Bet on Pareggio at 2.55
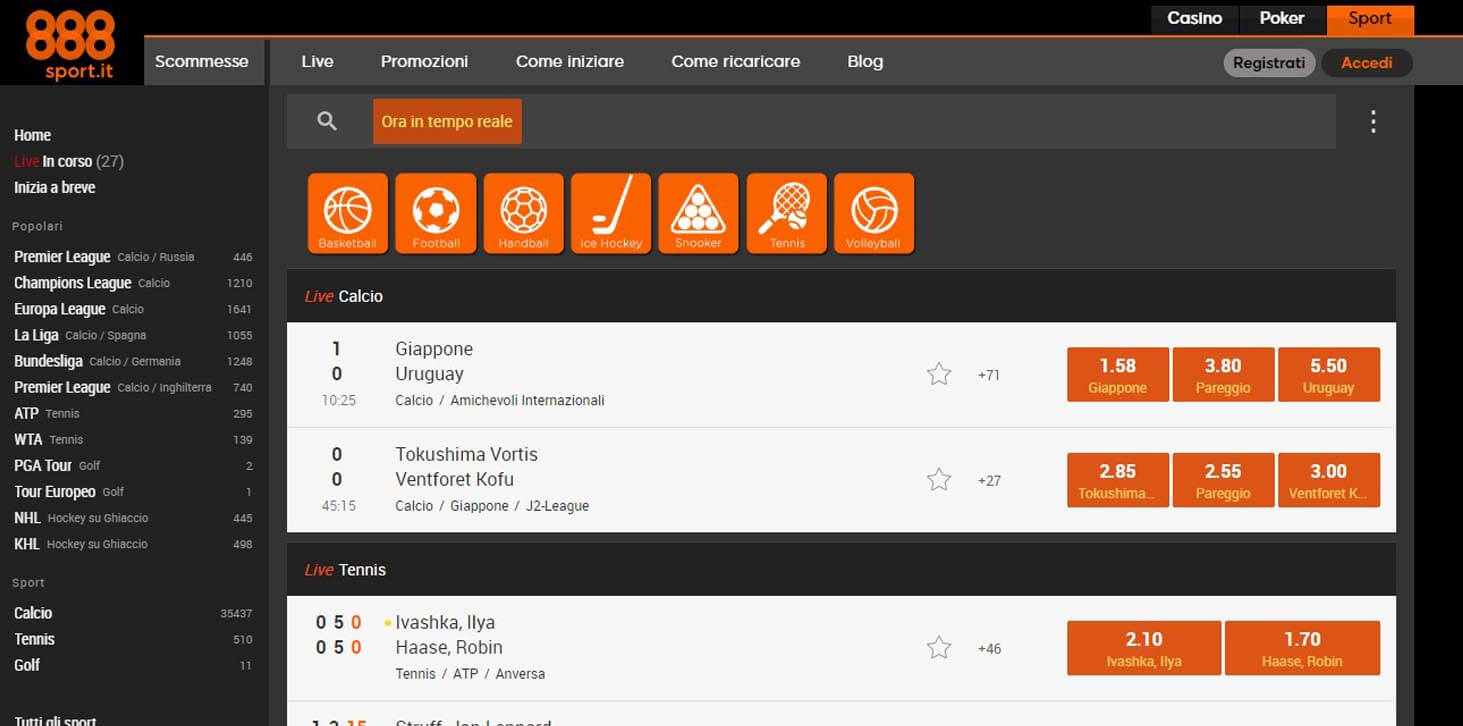The width and height of the screenshot is (1463, 726). pos(1223,480)
